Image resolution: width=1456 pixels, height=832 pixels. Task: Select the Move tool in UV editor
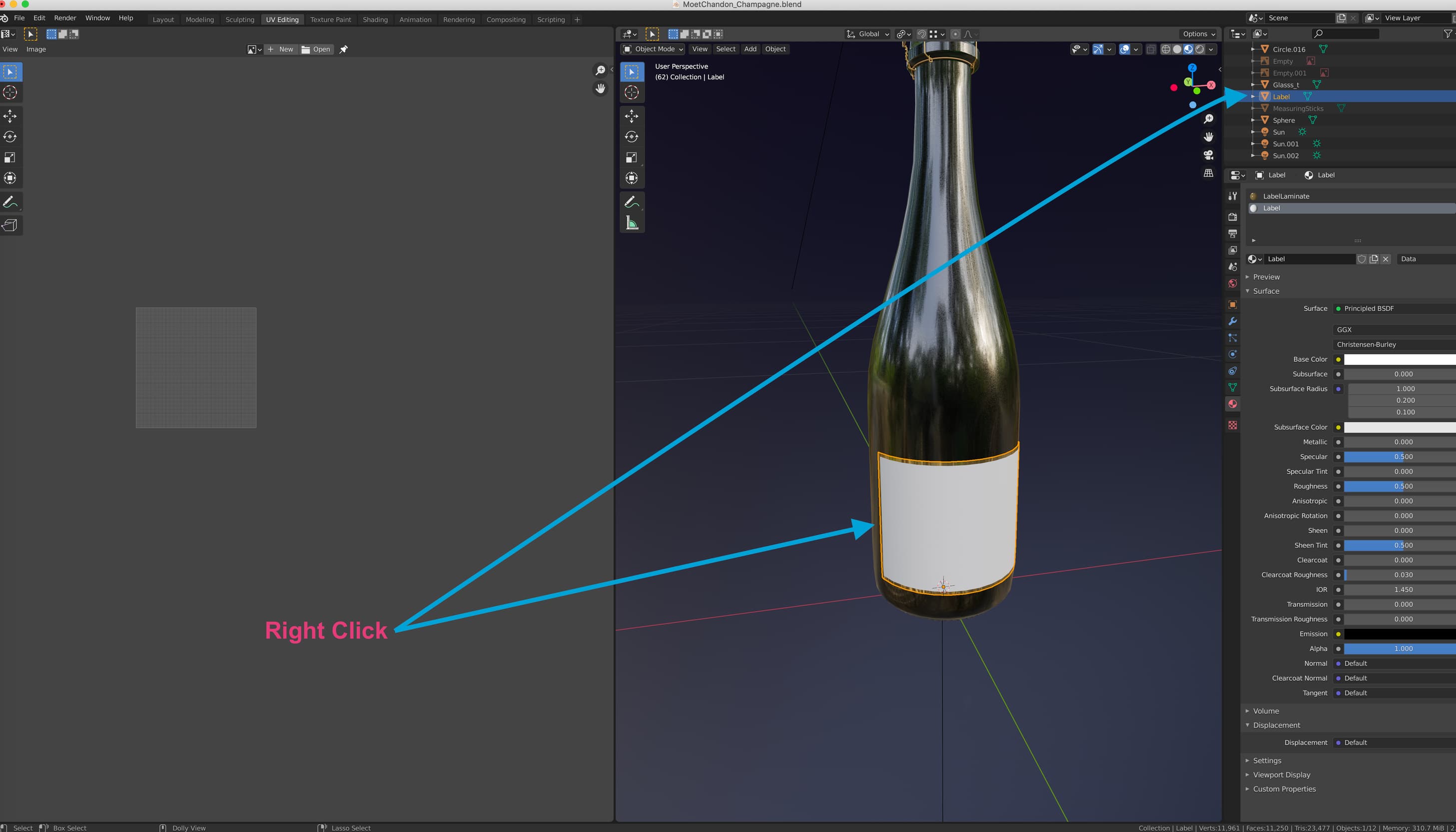10,116
